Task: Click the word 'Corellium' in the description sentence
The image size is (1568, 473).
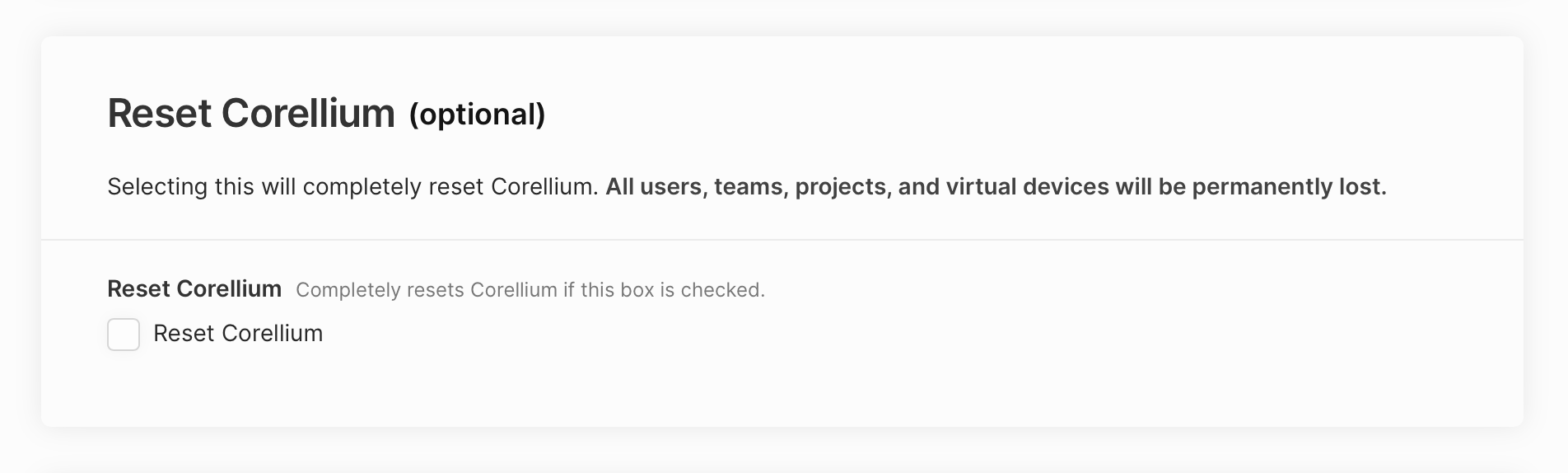Action: click(x=544, y=187)
